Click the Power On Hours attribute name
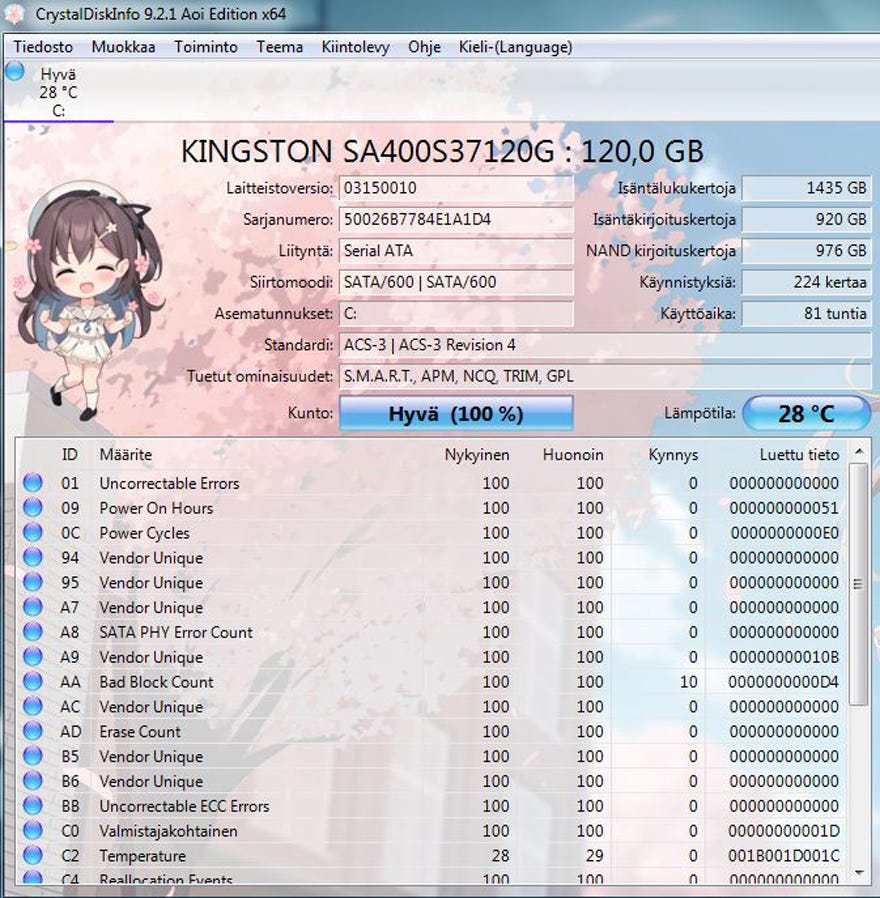This screenshot has height=898, width=880. point(156,508)
